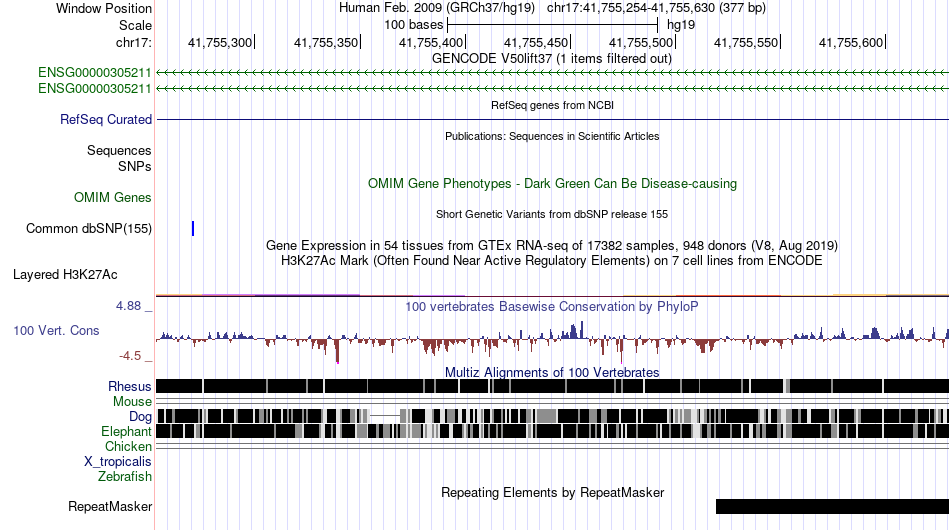Click the chr17: ruler label
Viewport: 950px width, 530px height.
coord(133,42)
